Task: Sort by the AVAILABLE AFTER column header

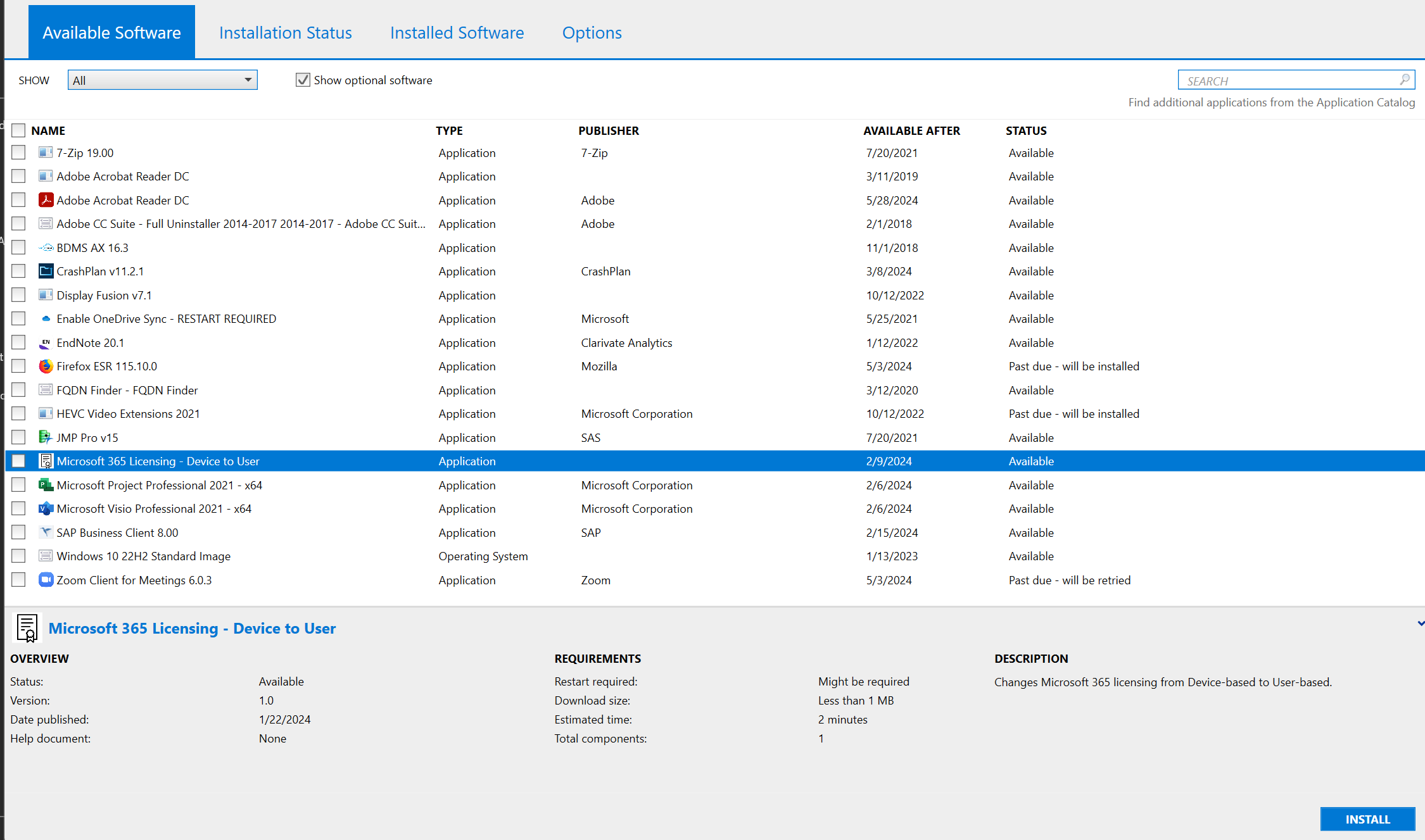Action: [911, 130]
